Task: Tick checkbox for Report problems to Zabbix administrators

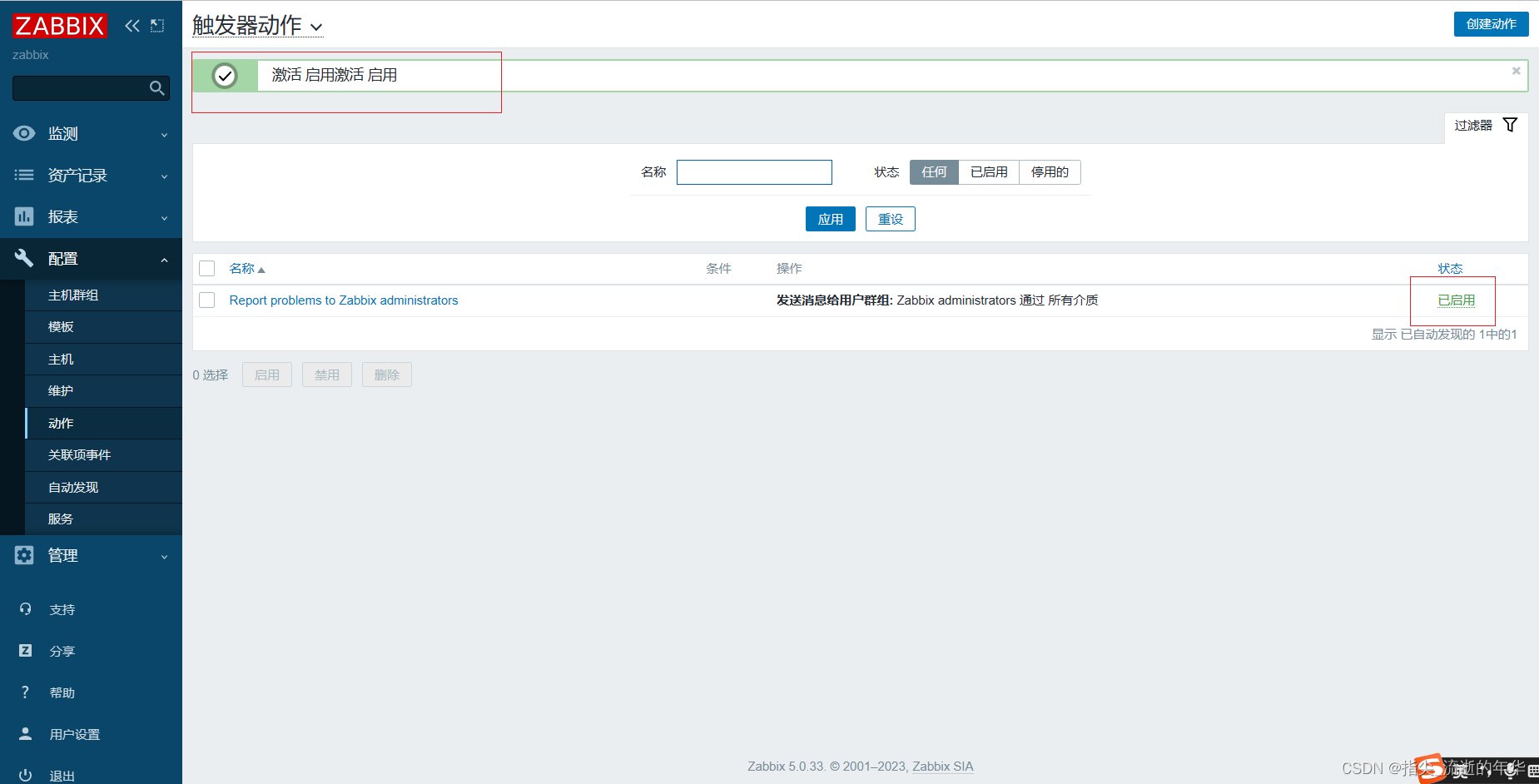Action: pyautogui.click(x=207, y=300)
